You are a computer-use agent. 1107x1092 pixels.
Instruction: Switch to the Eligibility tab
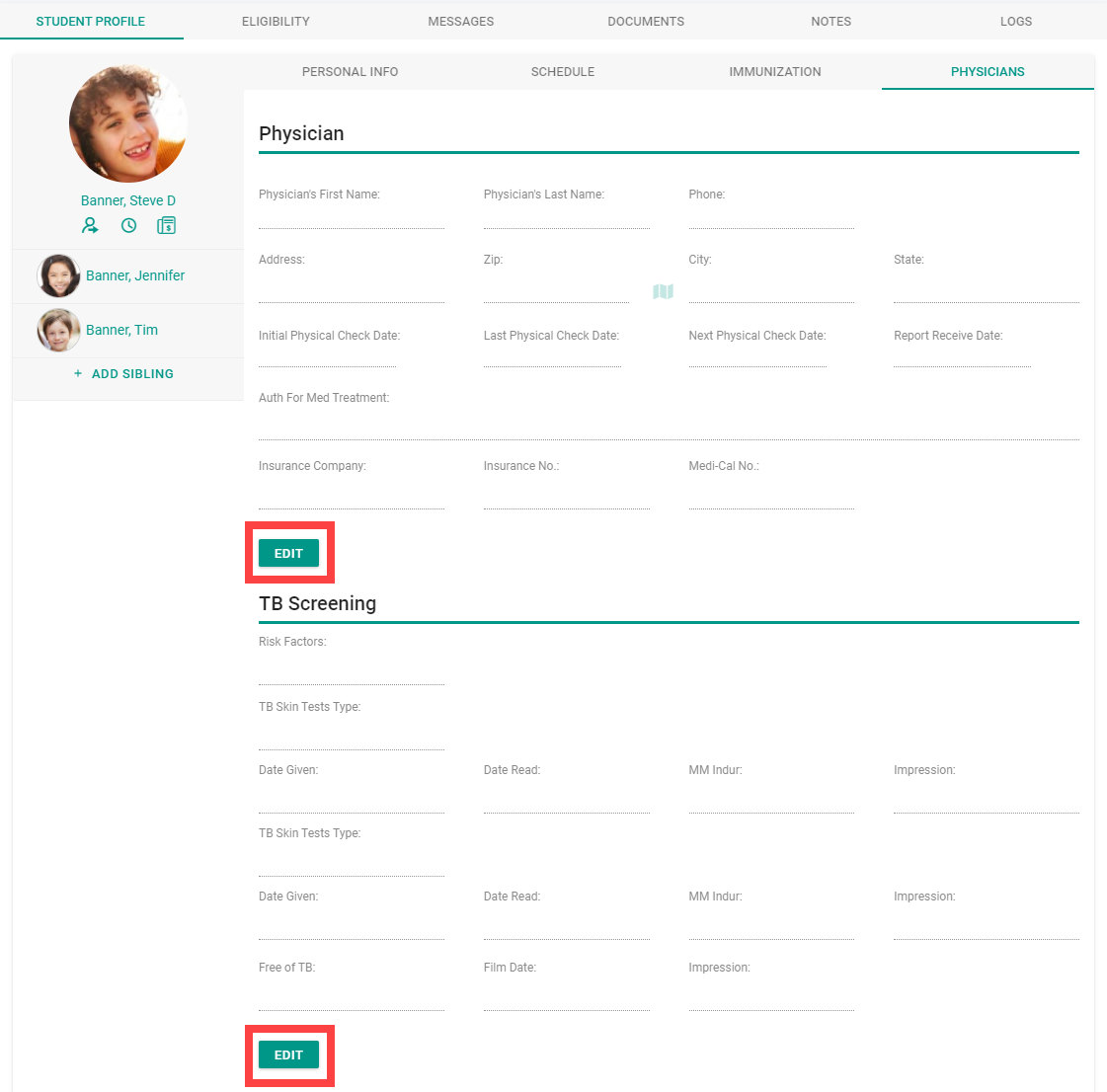pos(277,21)
